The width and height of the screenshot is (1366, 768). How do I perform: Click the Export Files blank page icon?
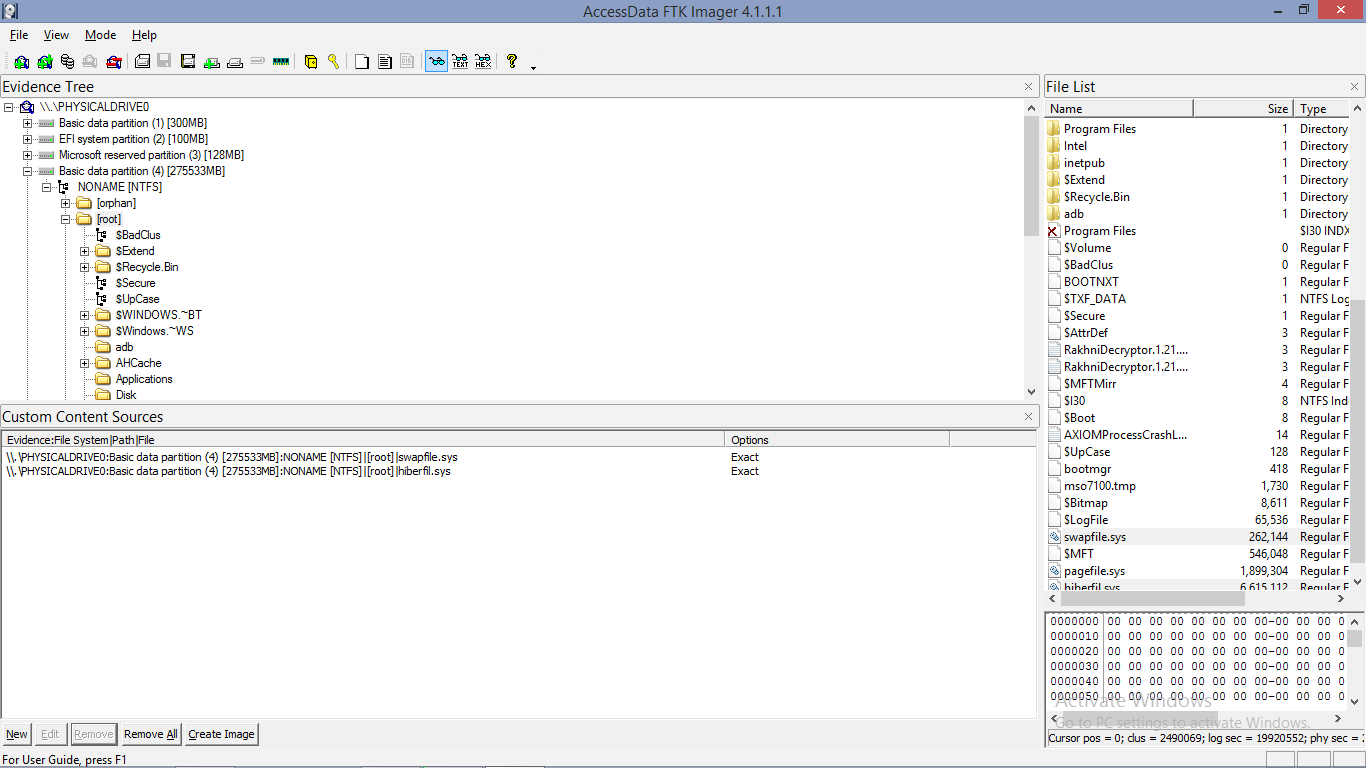(x=361, y=61)
